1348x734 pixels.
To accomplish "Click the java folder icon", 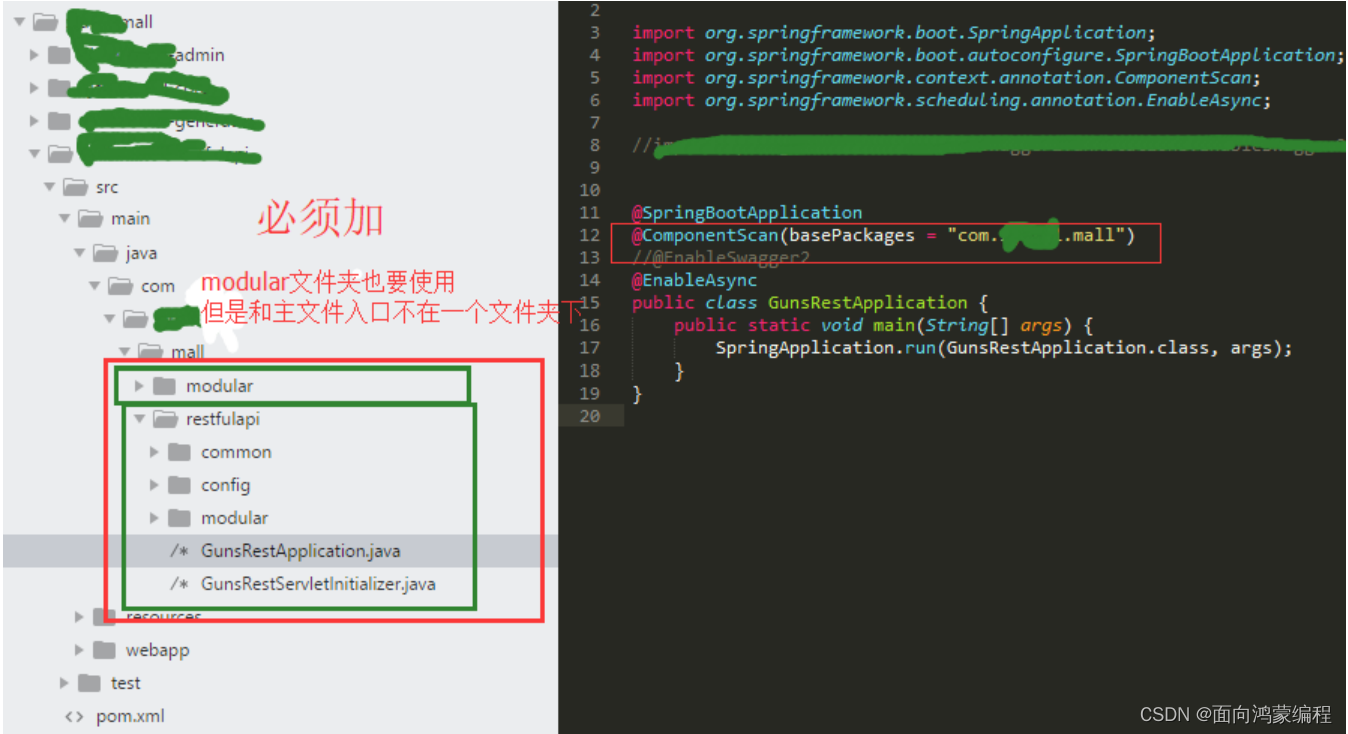I will point(105,252).
